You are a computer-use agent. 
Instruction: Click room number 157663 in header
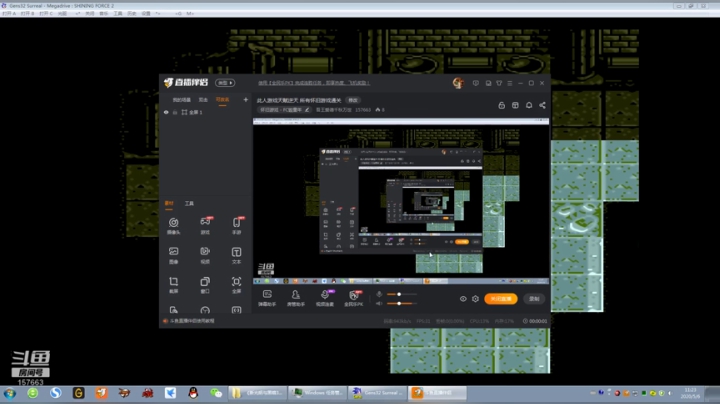click(363, 110)
